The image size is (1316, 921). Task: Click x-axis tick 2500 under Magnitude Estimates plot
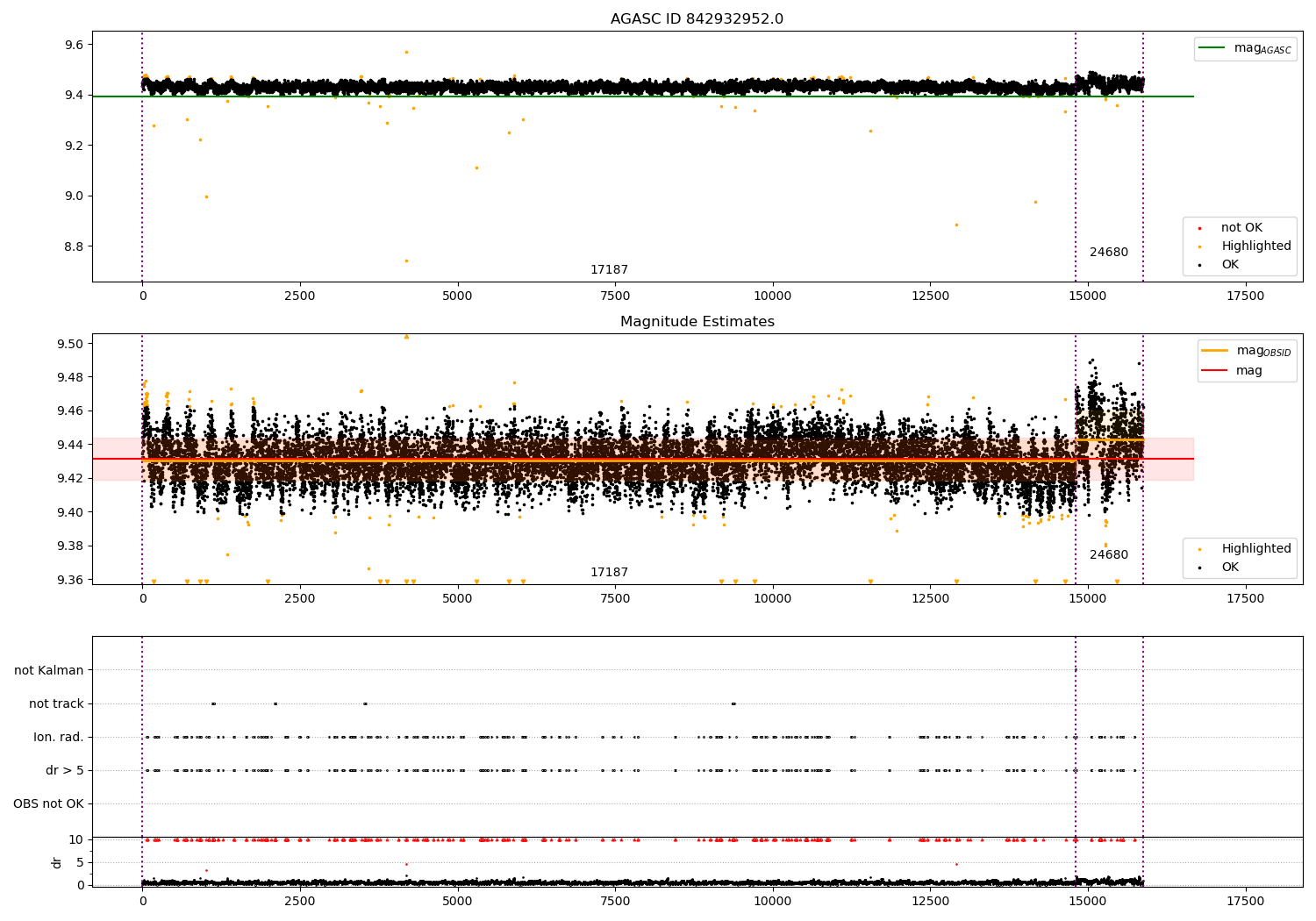coord(300,599)
